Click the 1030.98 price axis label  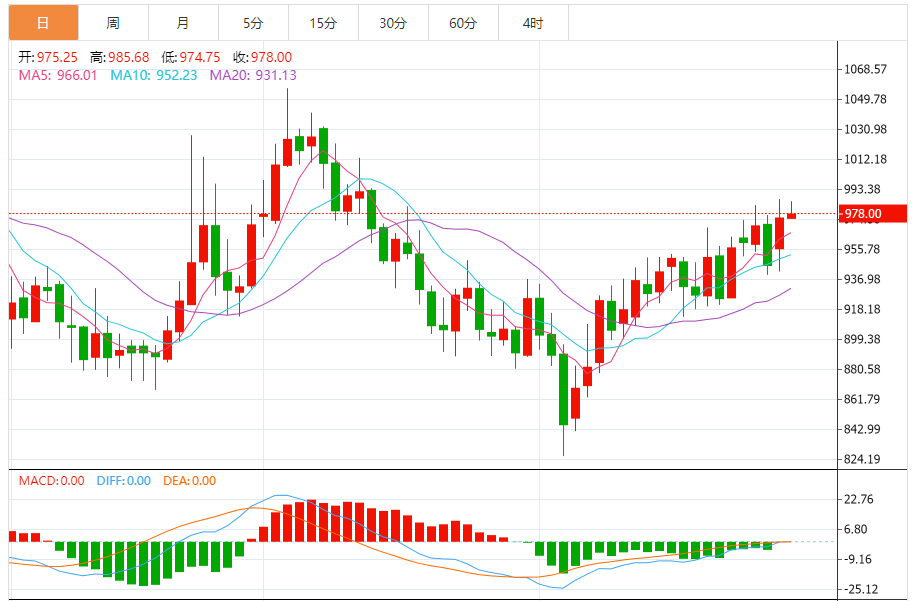866,129
